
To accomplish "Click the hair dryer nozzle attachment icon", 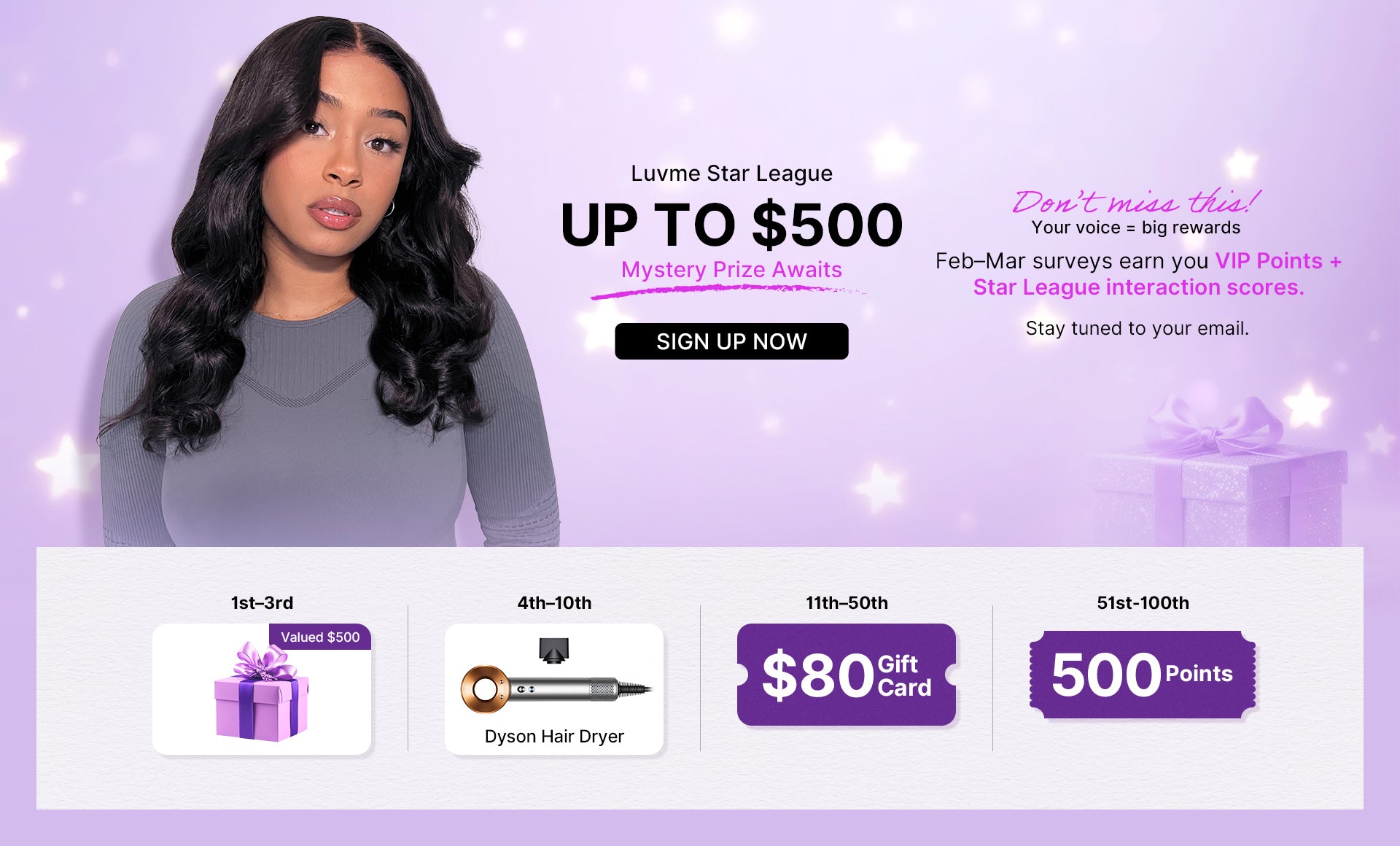I will tap(554, 650).
